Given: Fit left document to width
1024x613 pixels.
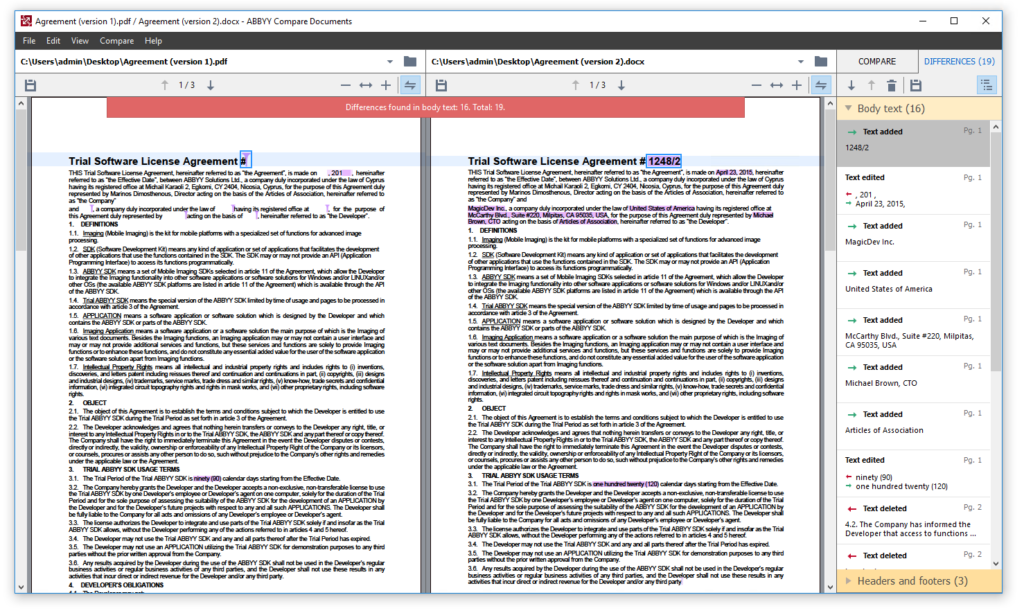Looking at the screenshot, I should pos(366,86).
